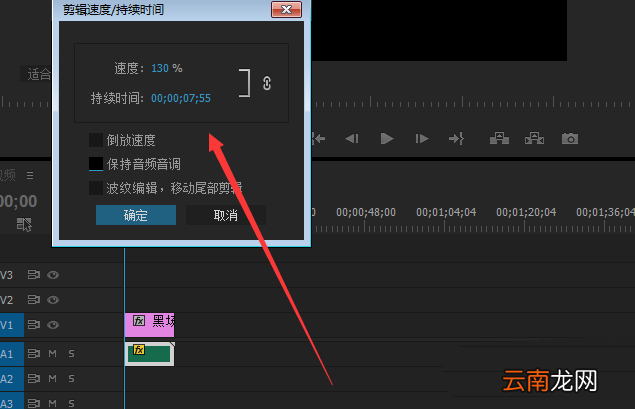Open the 适合 zoom level dropdown
The image size is (635, 409).
36,74
